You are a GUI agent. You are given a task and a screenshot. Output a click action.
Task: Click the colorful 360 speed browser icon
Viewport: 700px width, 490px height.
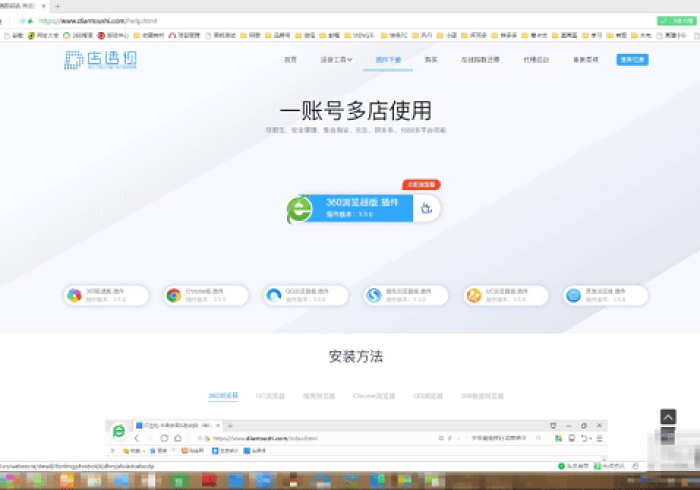coord(74,295)
